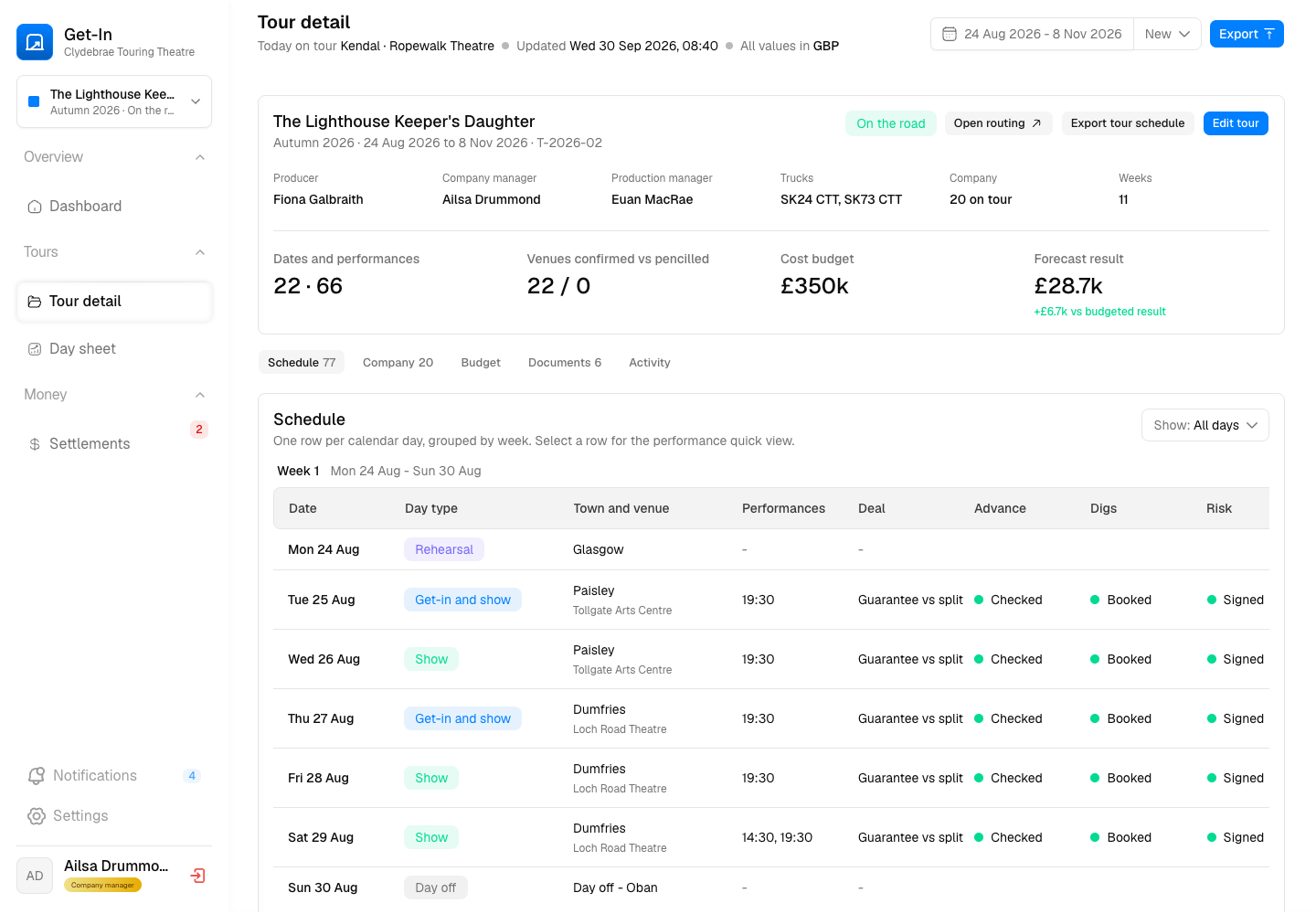
Task: Click the Rehearsal day type tag
Action: (x=444, y=549)
